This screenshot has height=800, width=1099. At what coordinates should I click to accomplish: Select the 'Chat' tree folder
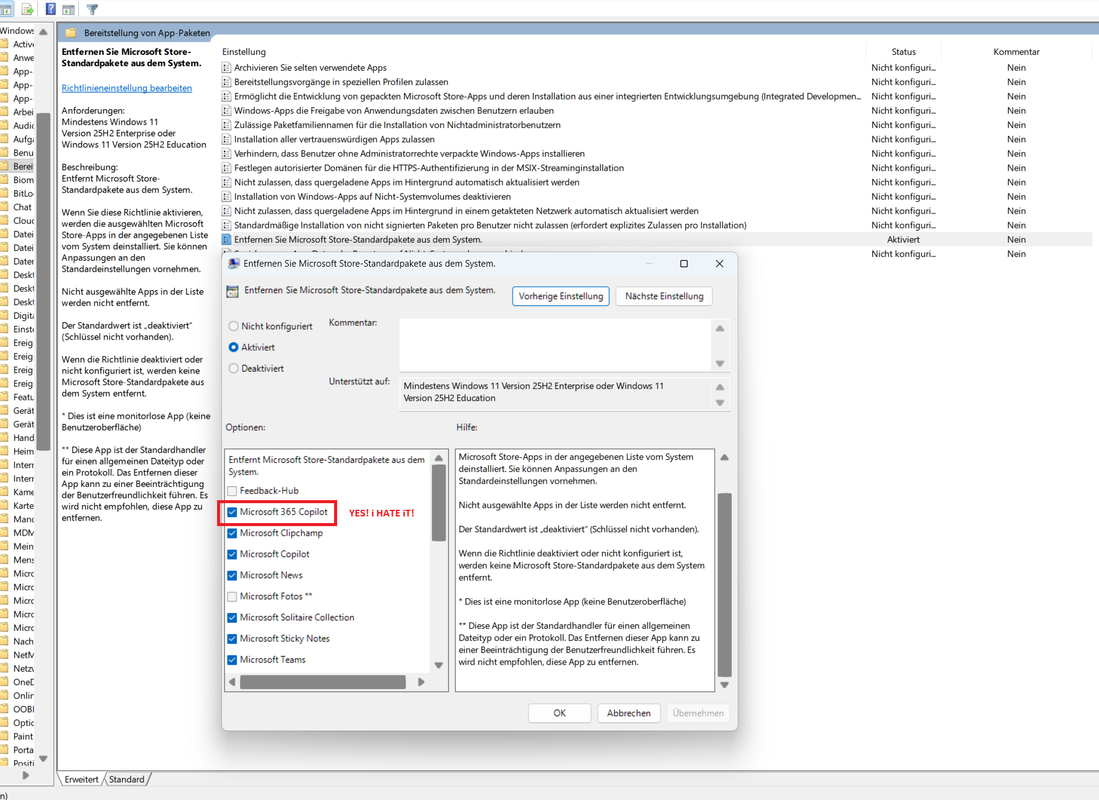[22, 207]
